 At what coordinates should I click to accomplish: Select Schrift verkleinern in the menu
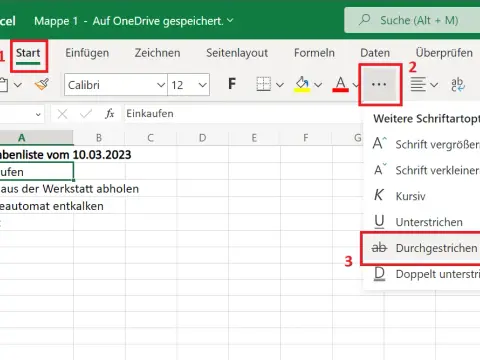[x=422, y=170]
